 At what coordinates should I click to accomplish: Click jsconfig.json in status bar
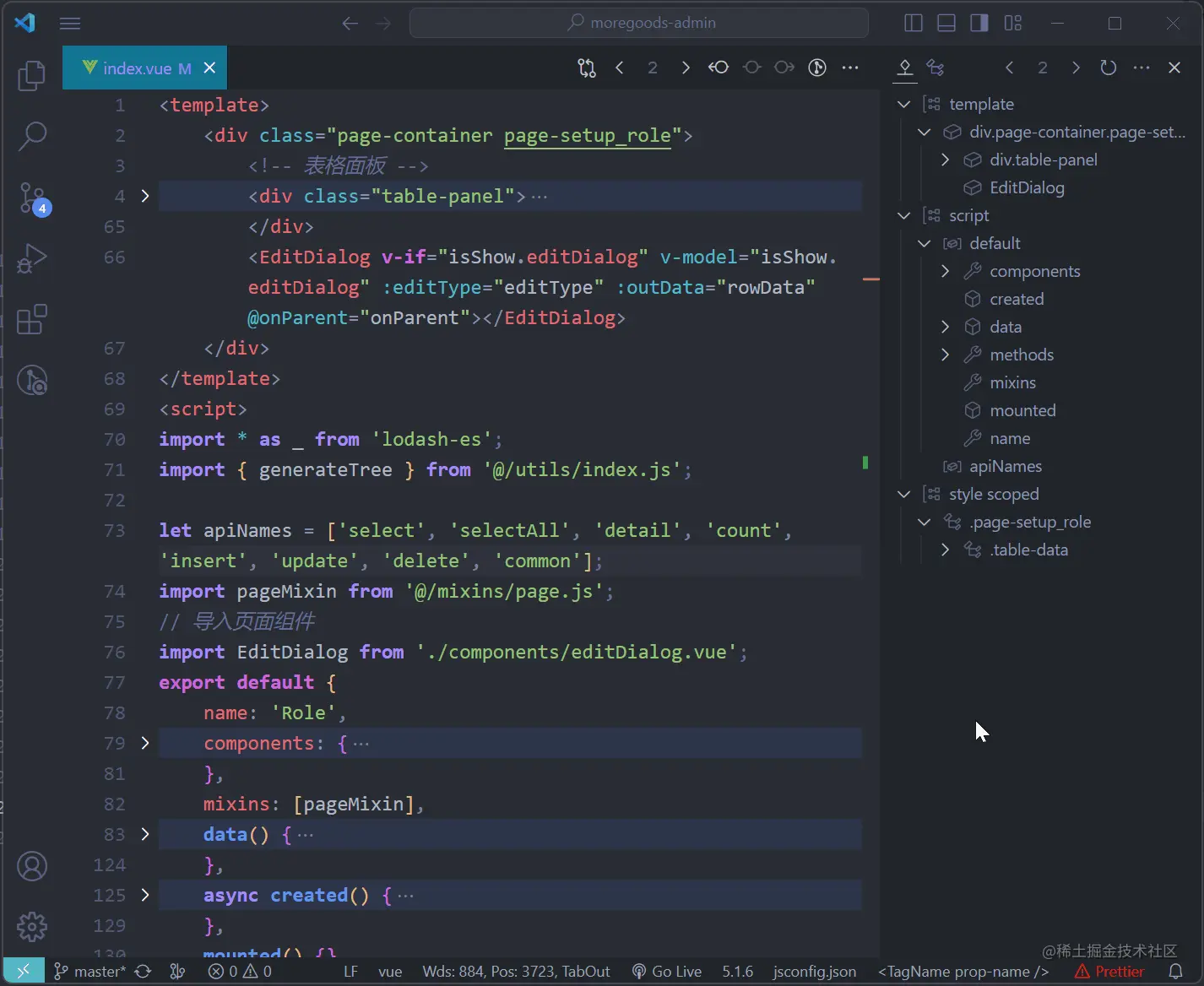814,972
